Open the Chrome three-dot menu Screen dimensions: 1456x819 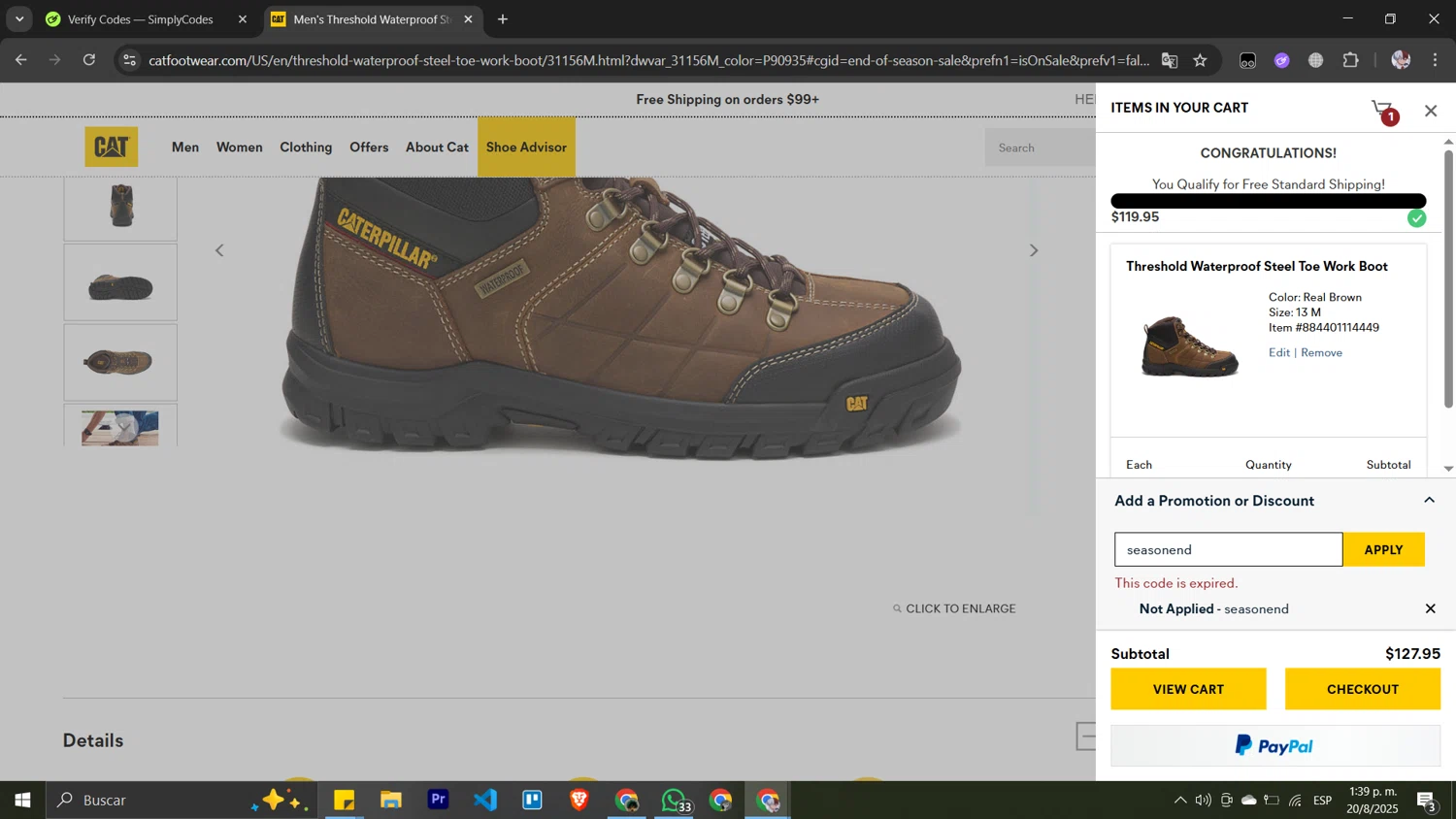pyautogui.click(x=1436, y=60)
